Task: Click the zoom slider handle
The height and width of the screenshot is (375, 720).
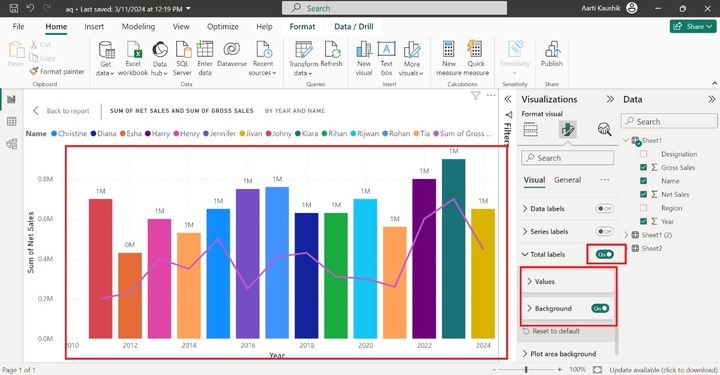Action: [526, 369]
